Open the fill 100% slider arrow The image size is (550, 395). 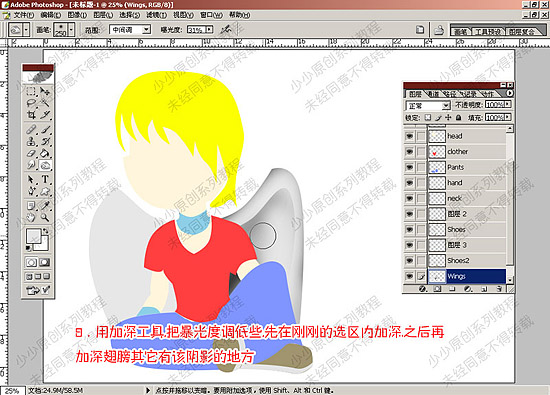(508, 118)
